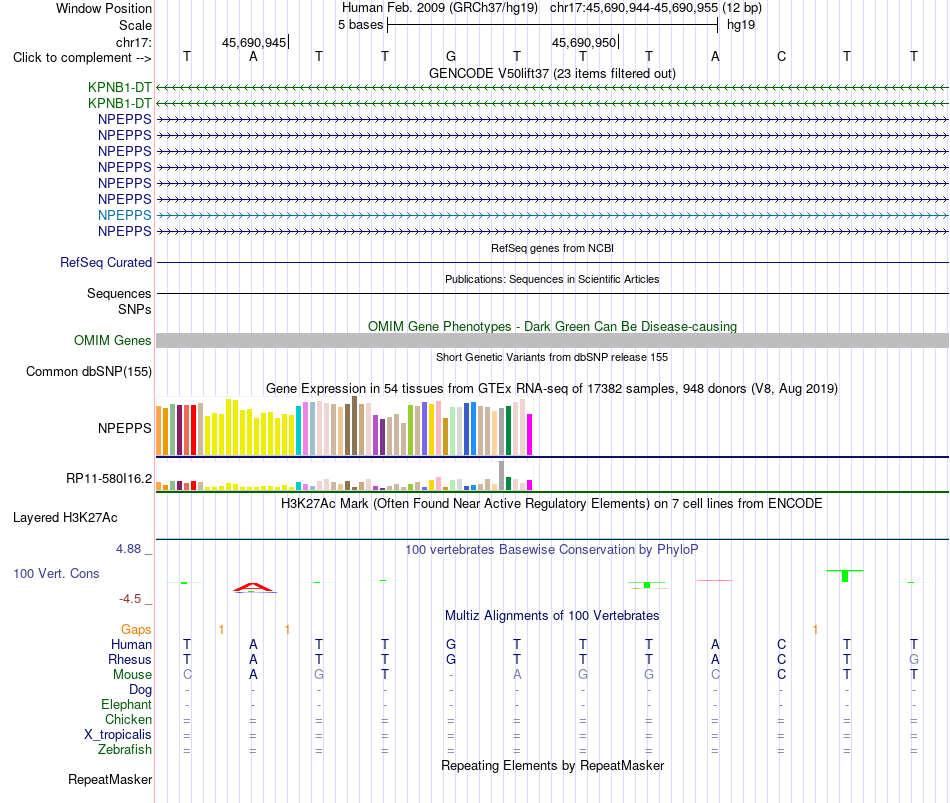Image resolution: width=950 pixels, height=803 pixels.
Task: Click the -4.5 PhyloP lower limit
Action: 130,599
